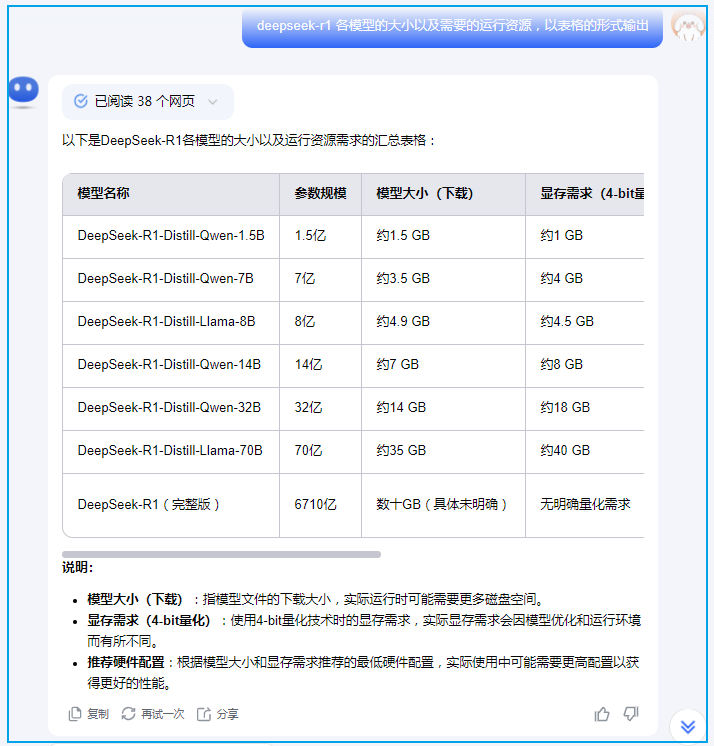This screenshot has width=714, height=746.
Task: Click the 模型名称 column header
Action: point(171,194)
